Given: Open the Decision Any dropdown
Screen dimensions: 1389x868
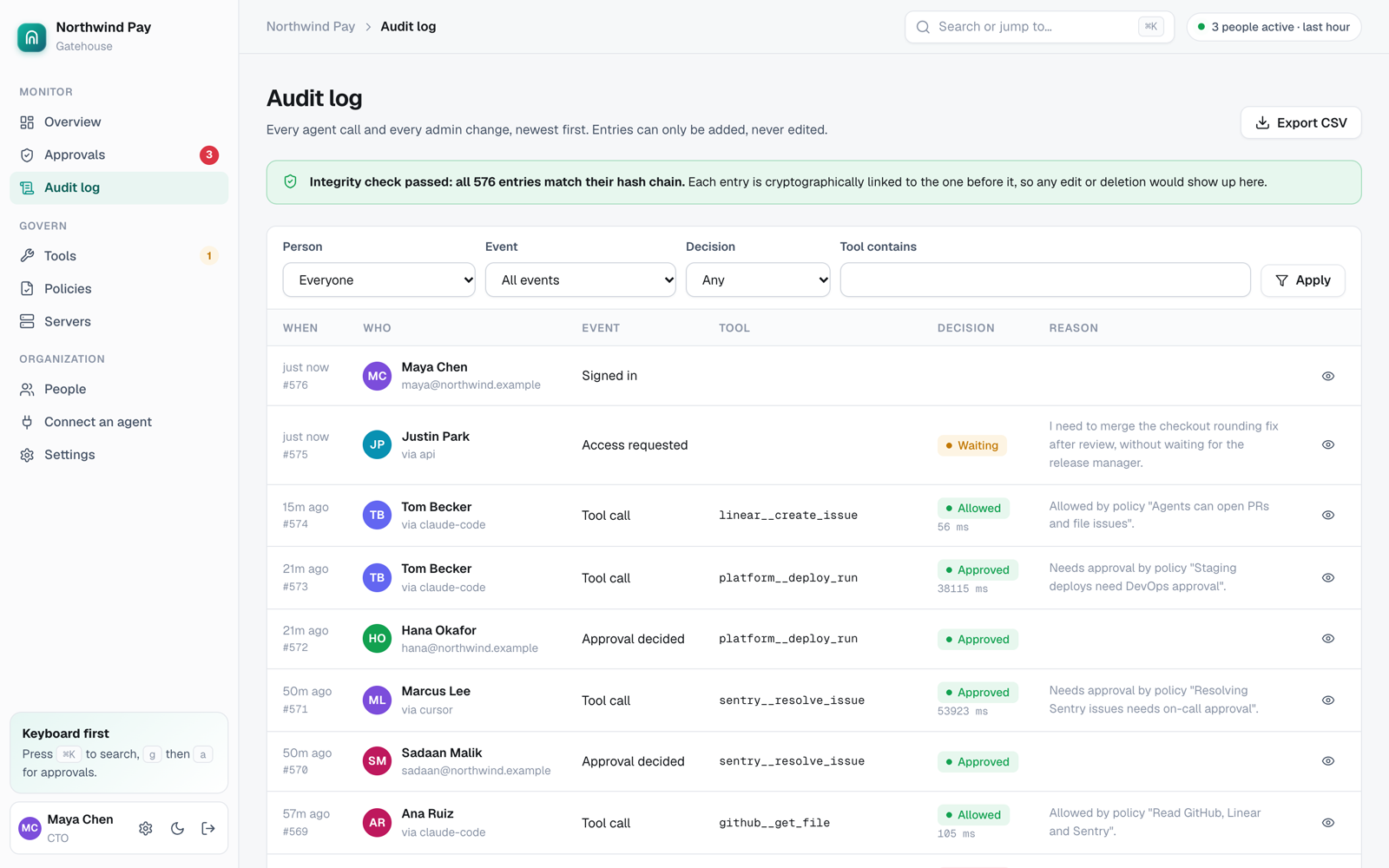Looking at the screenshot, I should (758, 280).
